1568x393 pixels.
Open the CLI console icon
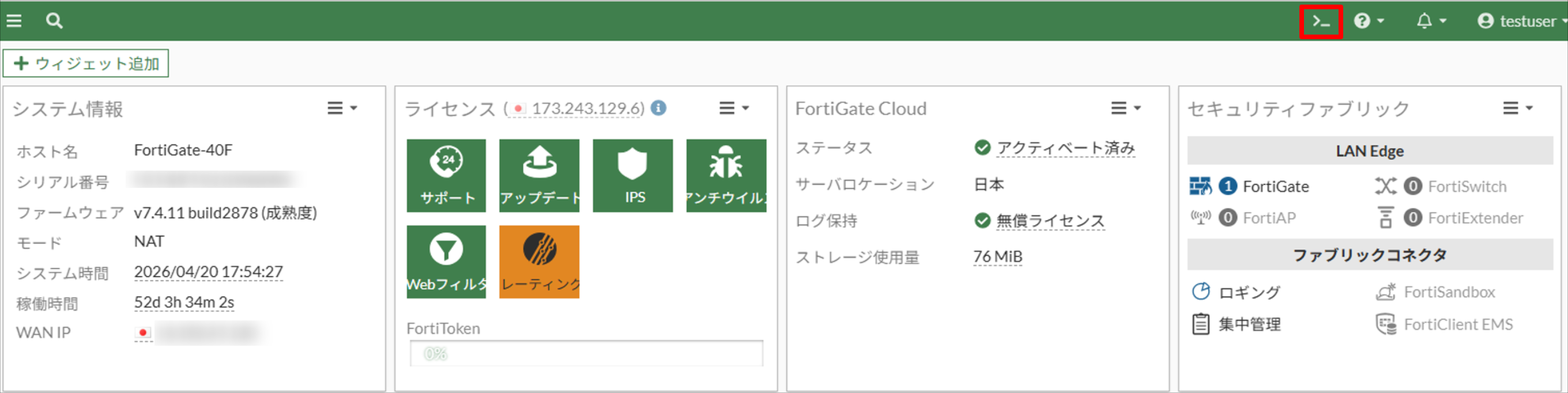pos(1321,22)
